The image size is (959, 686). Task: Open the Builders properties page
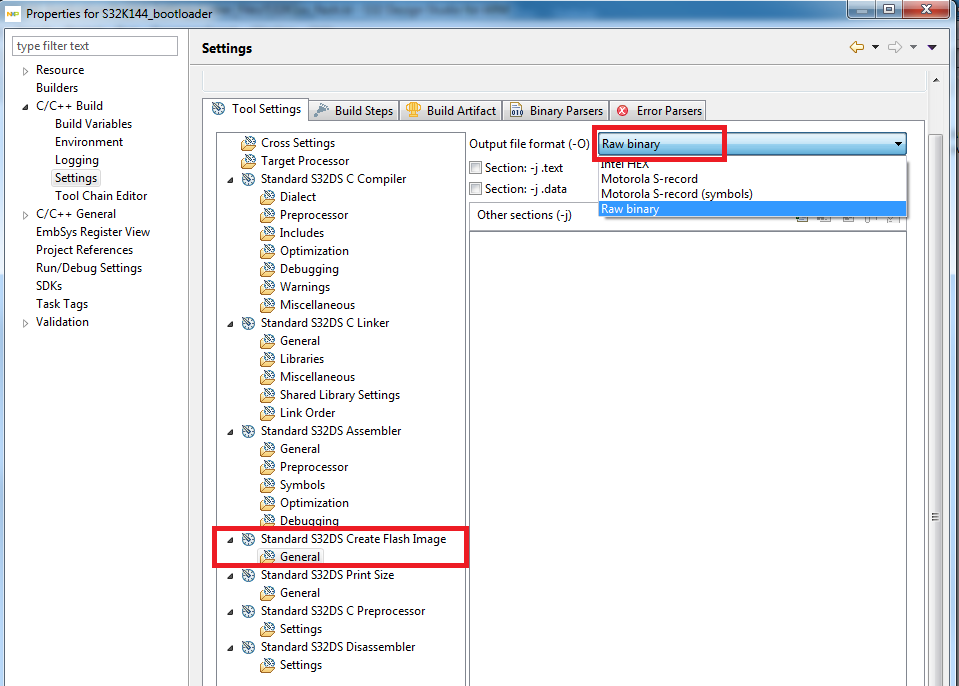pos(57,88)
